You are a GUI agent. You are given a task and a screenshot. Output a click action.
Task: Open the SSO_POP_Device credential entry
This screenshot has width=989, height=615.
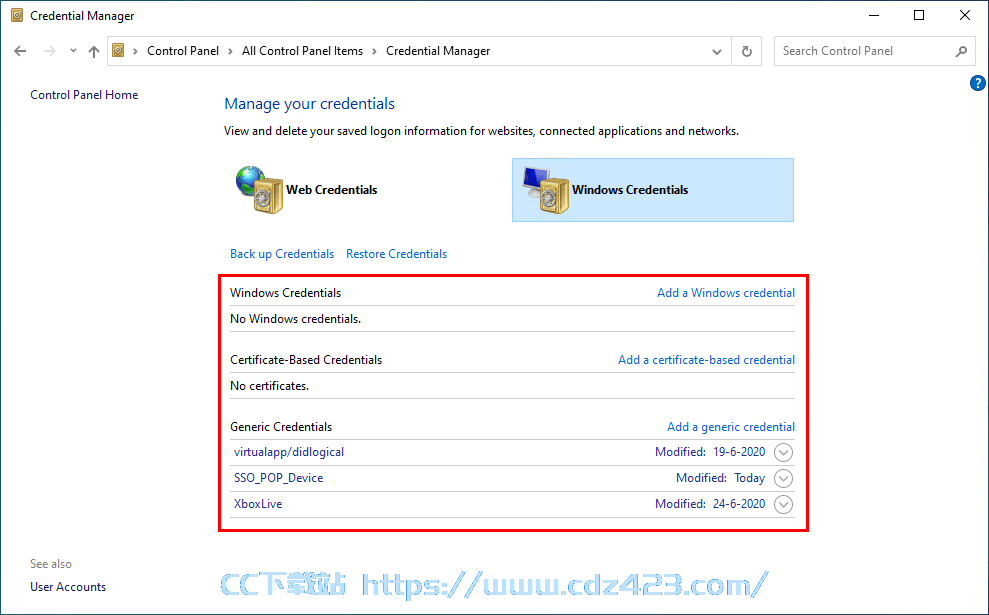tap(278, 478)
